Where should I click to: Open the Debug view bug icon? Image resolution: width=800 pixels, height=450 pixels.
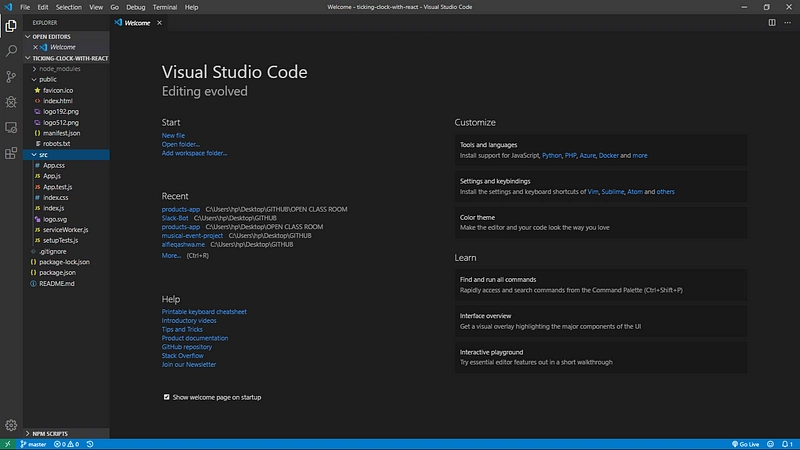click(x=11, y=102)
